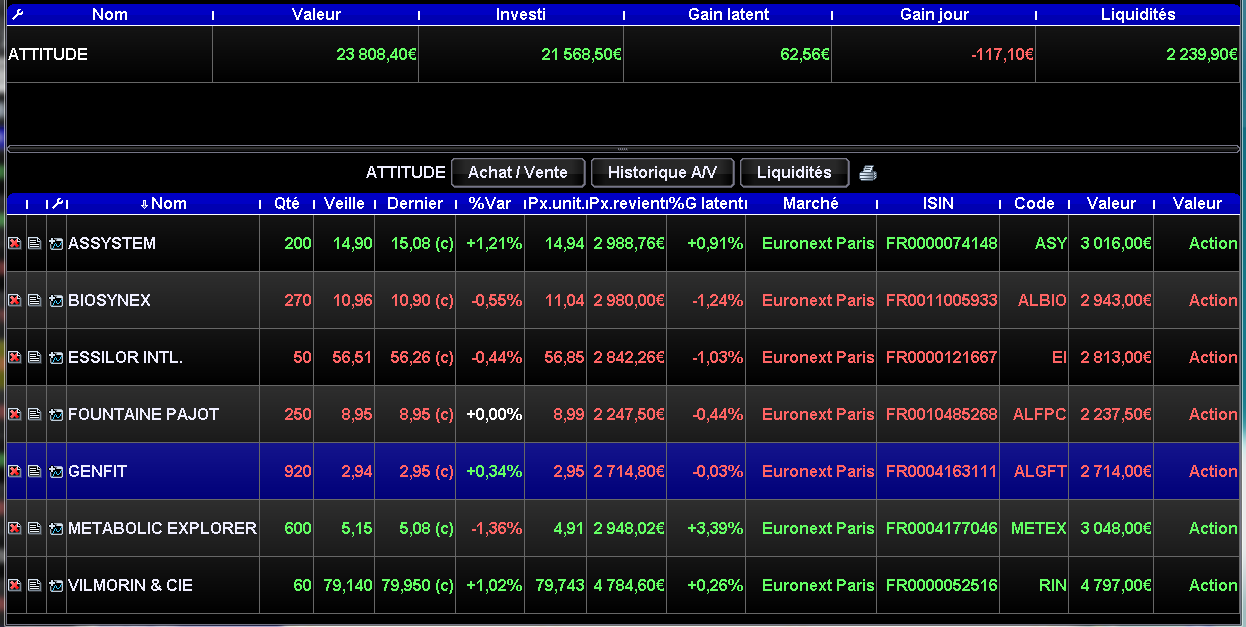Image resolution: width=1246 pixels, height=627 pixels.
Task: Sort by the Veille column header
Action: [345, 203]
